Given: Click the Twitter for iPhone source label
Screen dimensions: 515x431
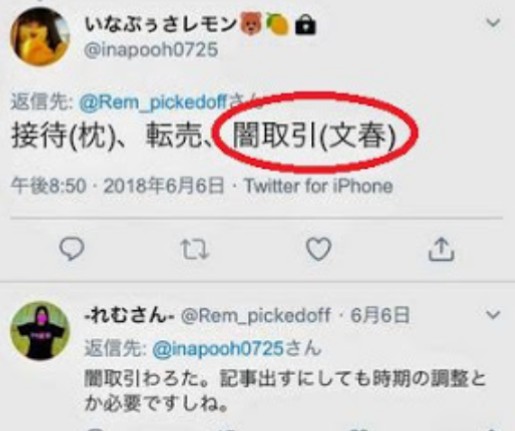Looking at the screenshot, I should [319, 186].
